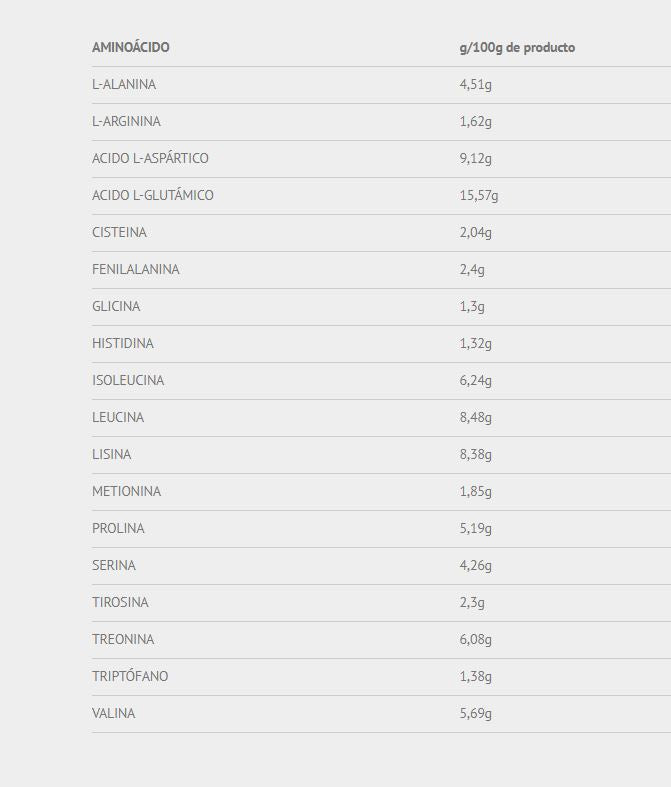Click the ACIDO L-GLUTÁMICO row label
This screenshot has width=671, height=787.
coord(153,195)
